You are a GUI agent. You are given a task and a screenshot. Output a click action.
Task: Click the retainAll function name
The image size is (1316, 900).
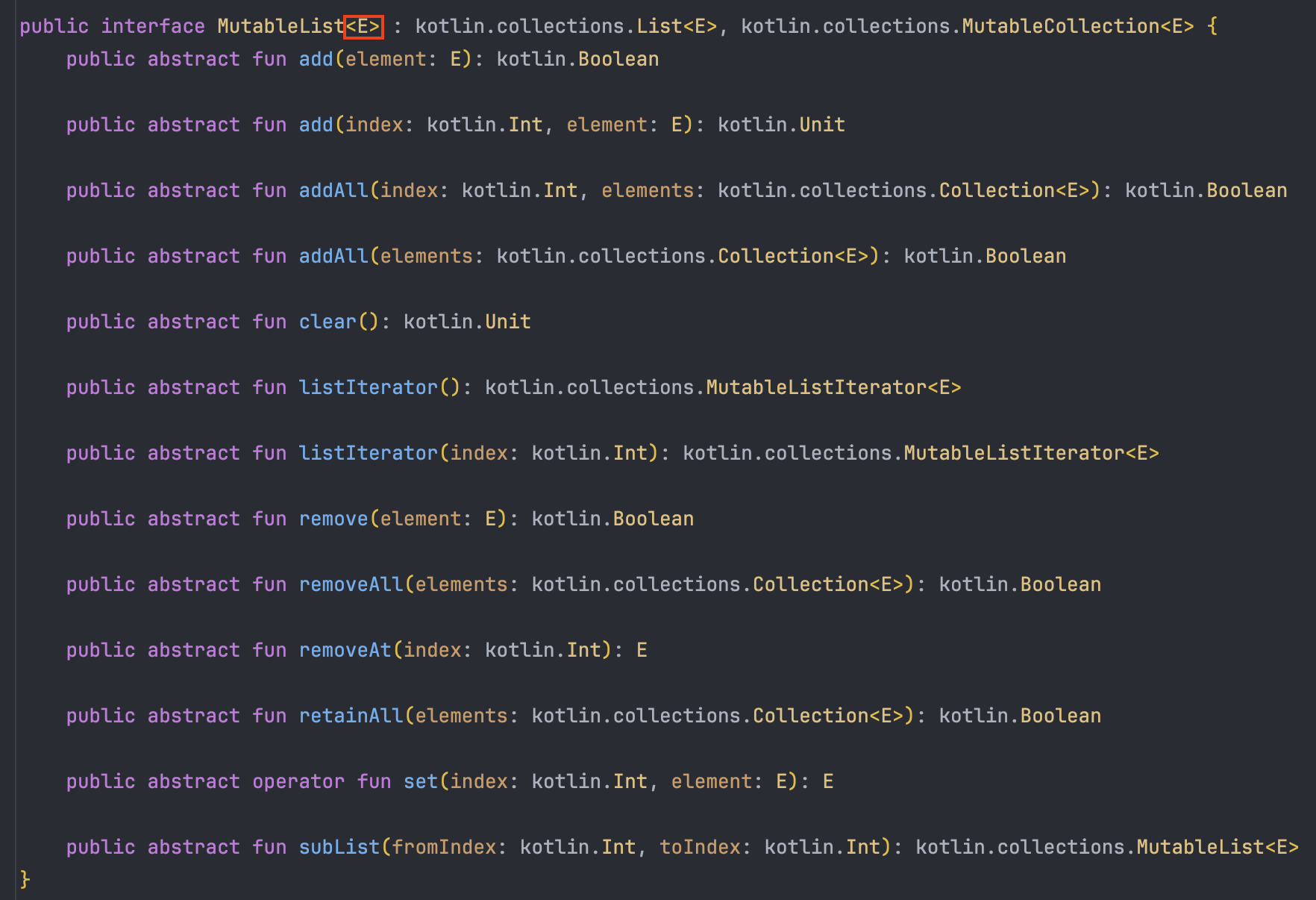tap(351, 716)
